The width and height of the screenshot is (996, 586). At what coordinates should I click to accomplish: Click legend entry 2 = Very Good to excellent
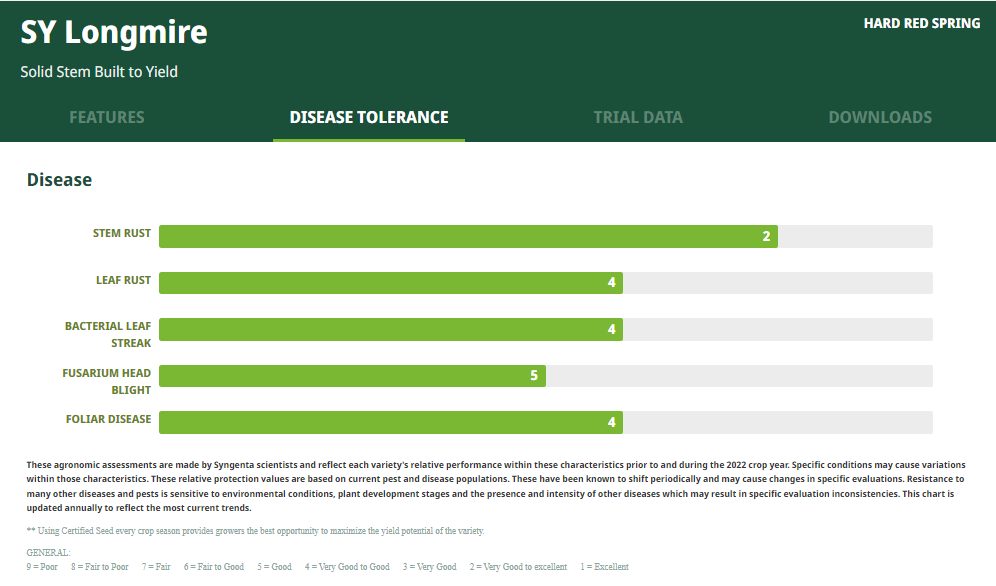(x=518, y=567)
